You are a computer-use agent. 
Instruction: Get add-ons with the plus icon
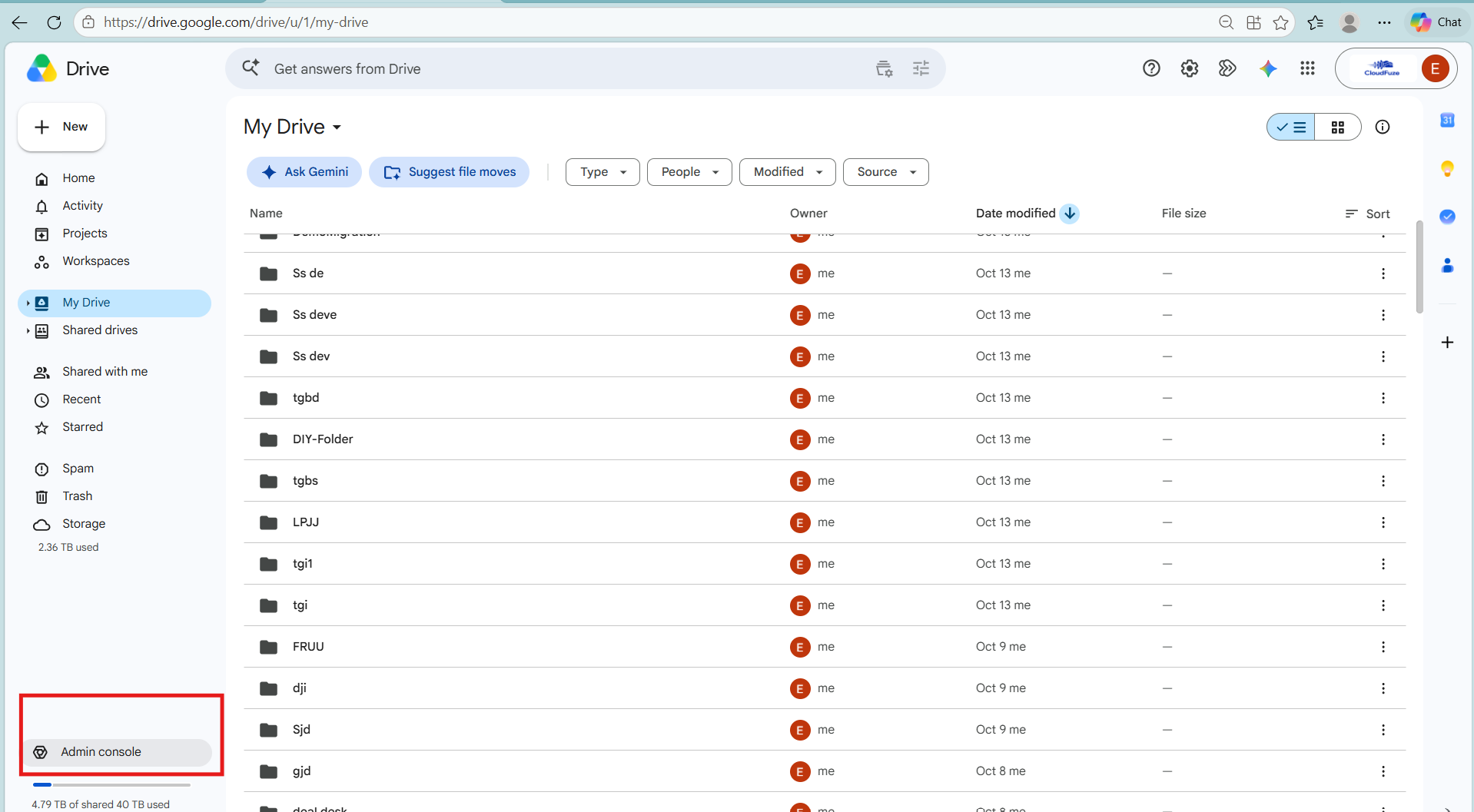[1447, 342]
